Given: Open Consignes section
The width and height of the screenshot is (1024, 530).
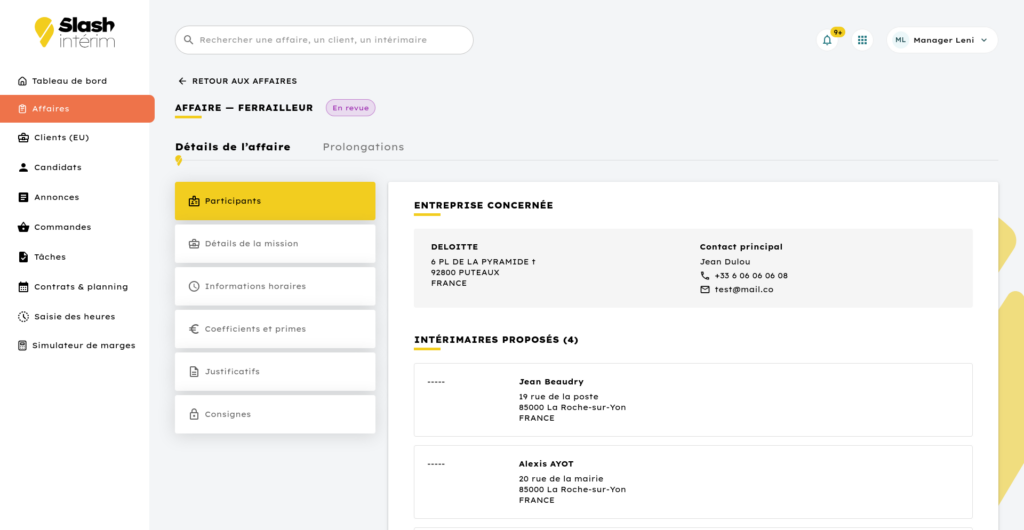Looking at the screenshot, I should [x=275, y=414].
